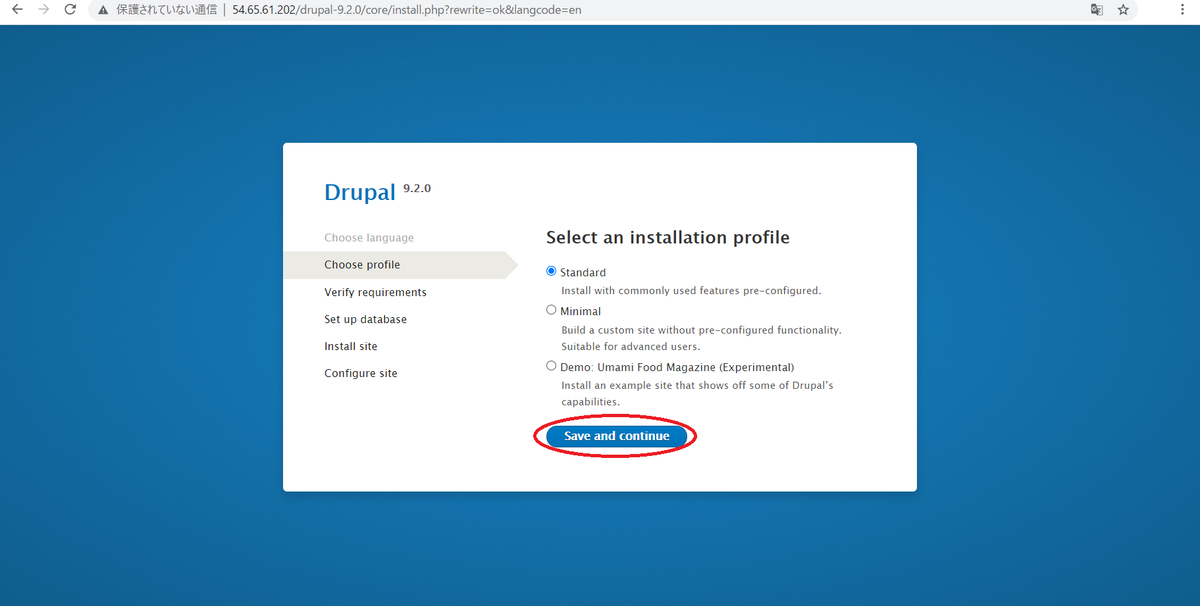Click the Save and continue button

point(616,436)
